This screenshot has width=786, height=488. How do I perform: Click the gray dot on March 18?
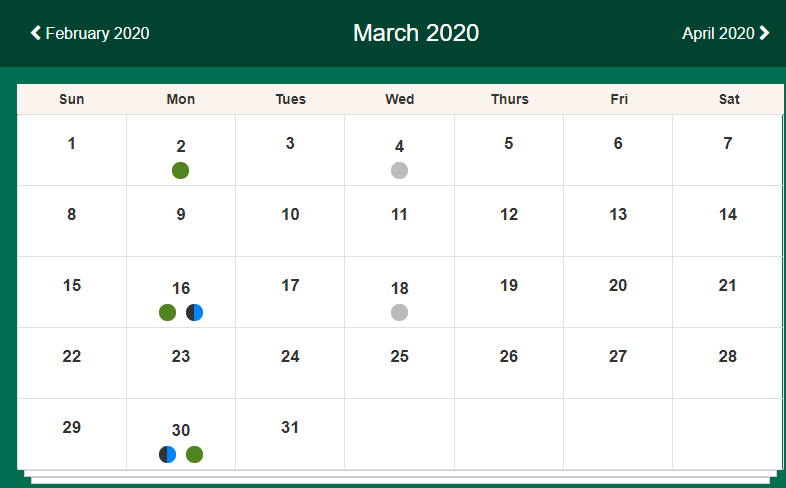click(400, 312)
